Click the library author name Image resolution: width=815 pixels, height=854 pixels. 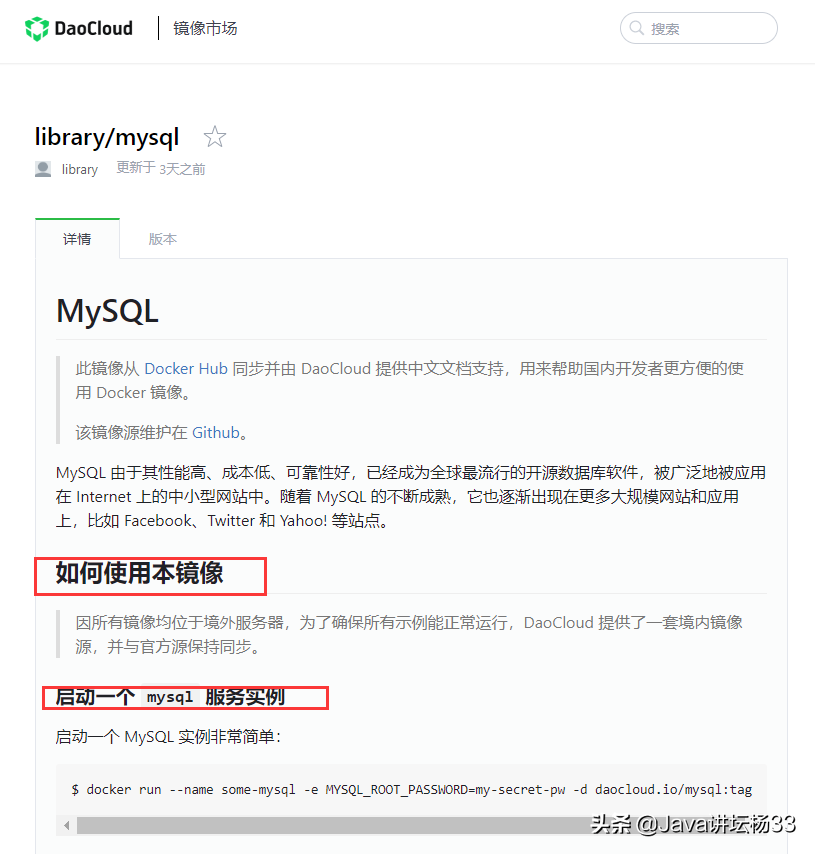(x=80, y=169)
